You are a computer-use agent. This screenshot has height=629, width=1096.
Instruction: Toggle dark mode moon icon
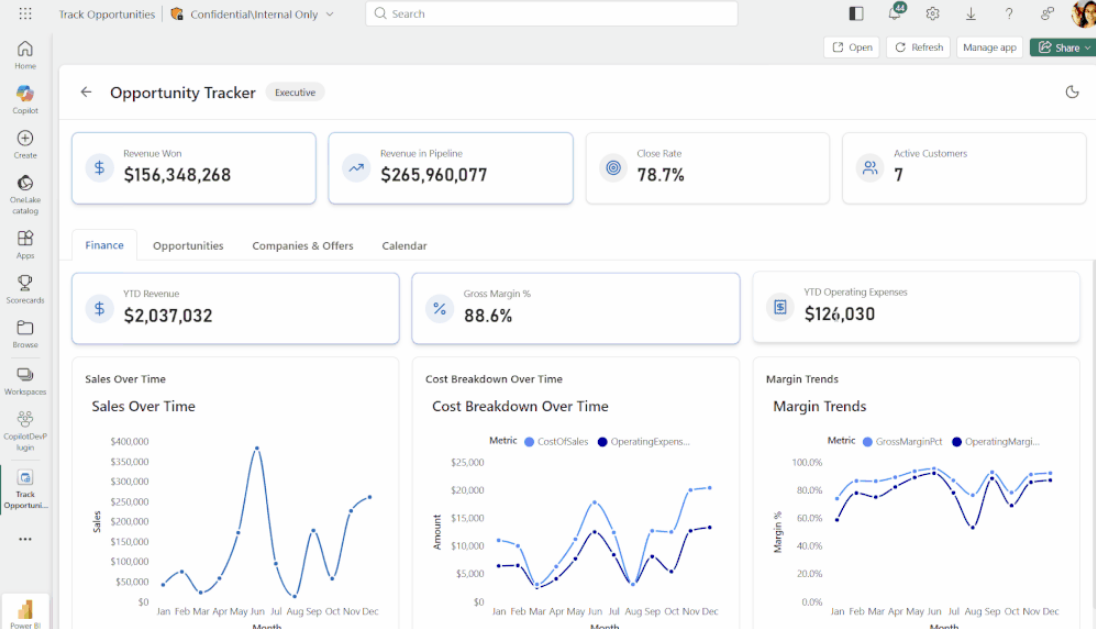pos(1072,92)
